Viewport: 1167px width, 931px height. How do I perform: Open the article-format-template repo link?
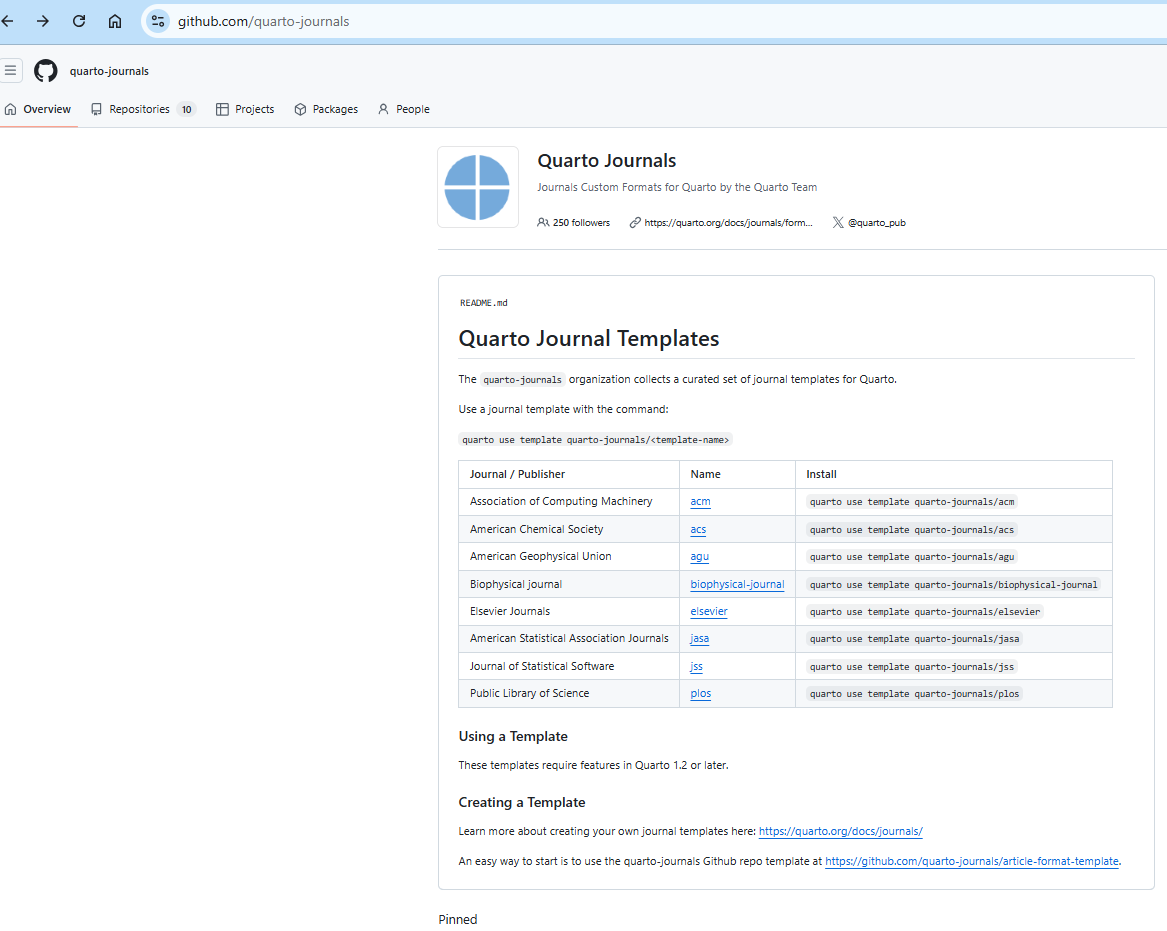(x=971, y=861)
